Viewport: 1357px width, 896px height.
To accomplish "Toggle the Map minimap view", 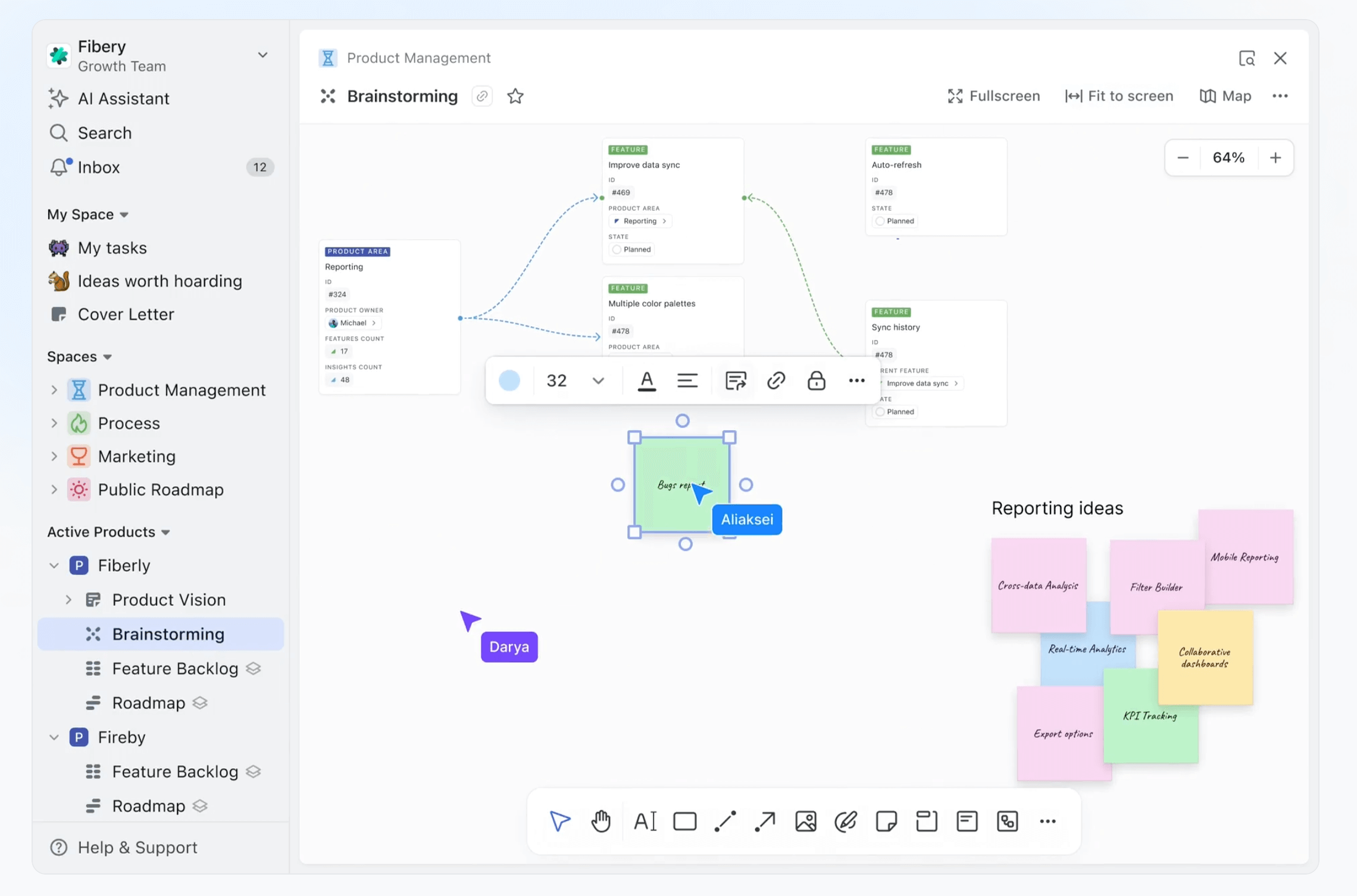I will pos(1225,96).
